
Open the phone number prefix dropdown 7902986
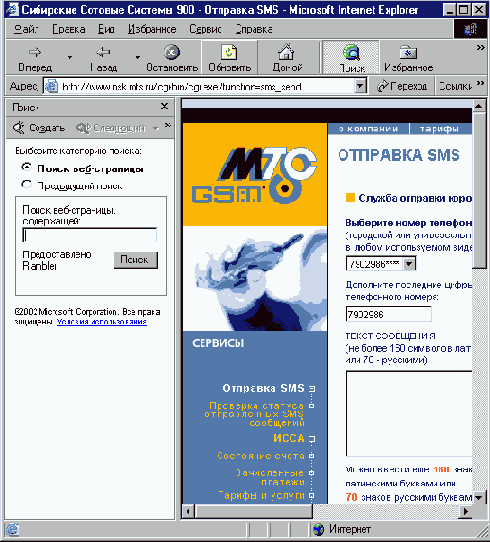[x=409, y=264]
